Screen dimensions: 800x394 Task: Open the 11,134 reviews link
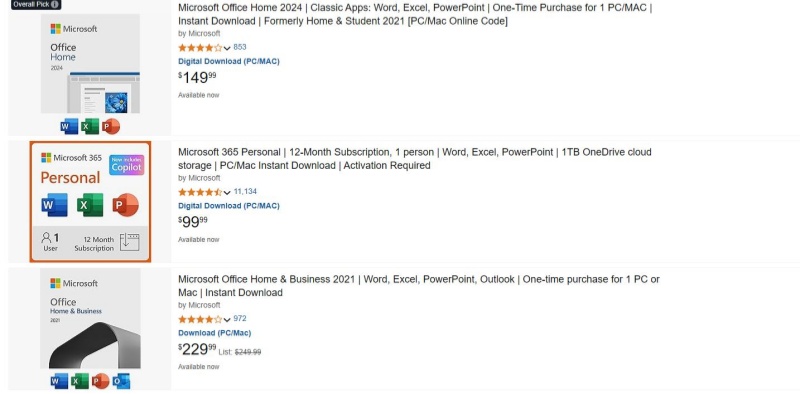[x=245, y=191]
